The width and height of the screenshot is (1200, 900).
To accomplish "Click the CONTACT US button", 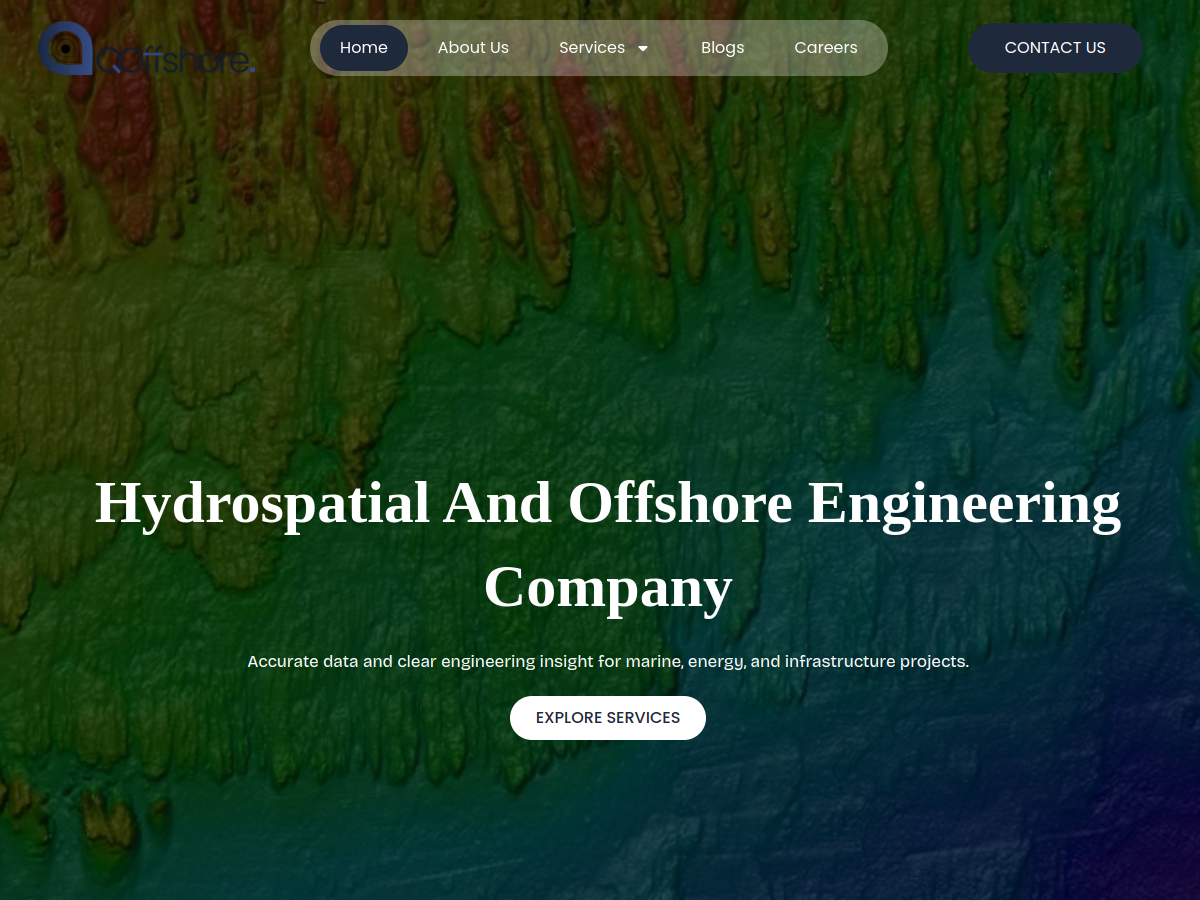I will (x=1055, y=48).
